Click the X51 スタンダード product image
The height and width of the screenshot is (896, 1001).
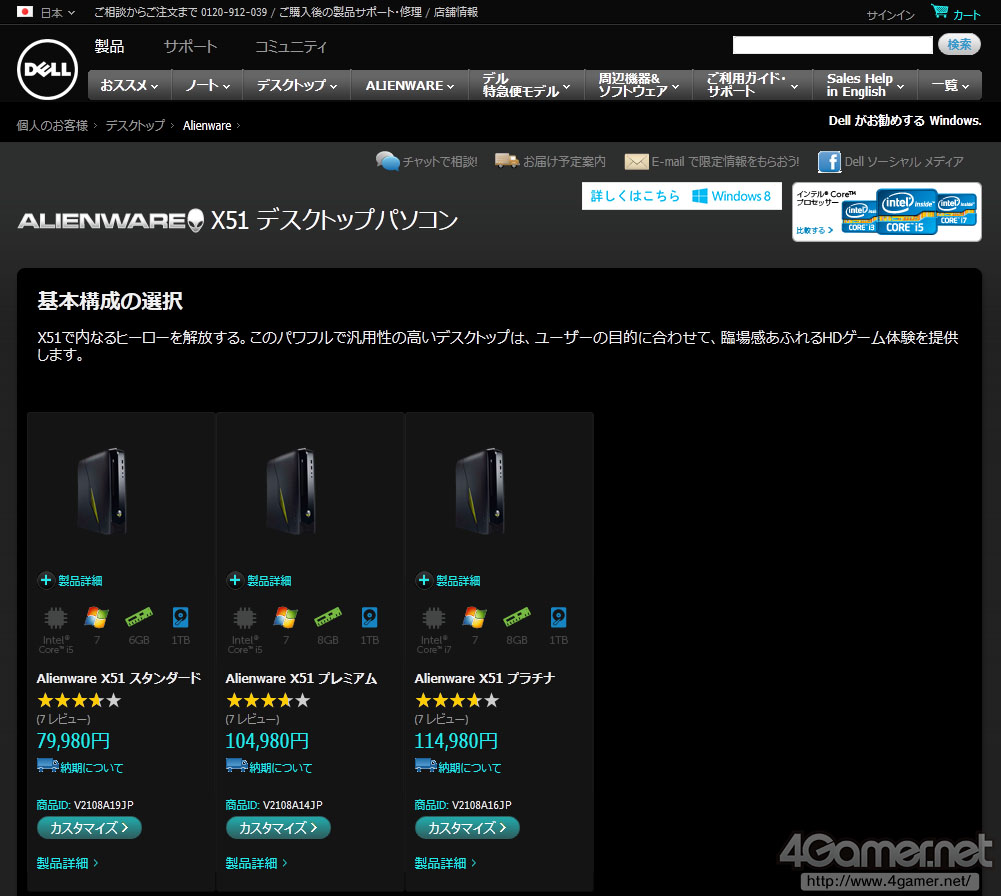pyautogui.click(x=102, y=491)
